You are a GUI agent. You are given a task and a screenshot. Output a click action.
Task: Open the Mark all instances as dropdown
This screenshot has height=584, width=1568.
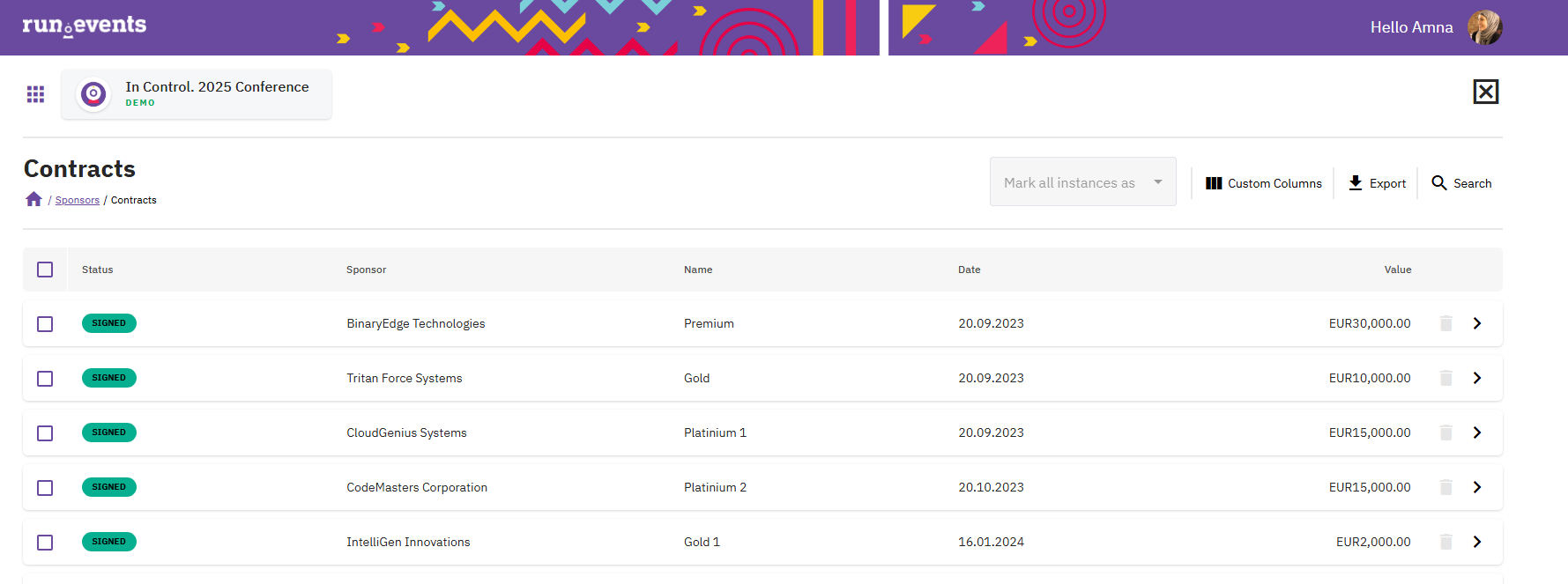coord(1082,181)
